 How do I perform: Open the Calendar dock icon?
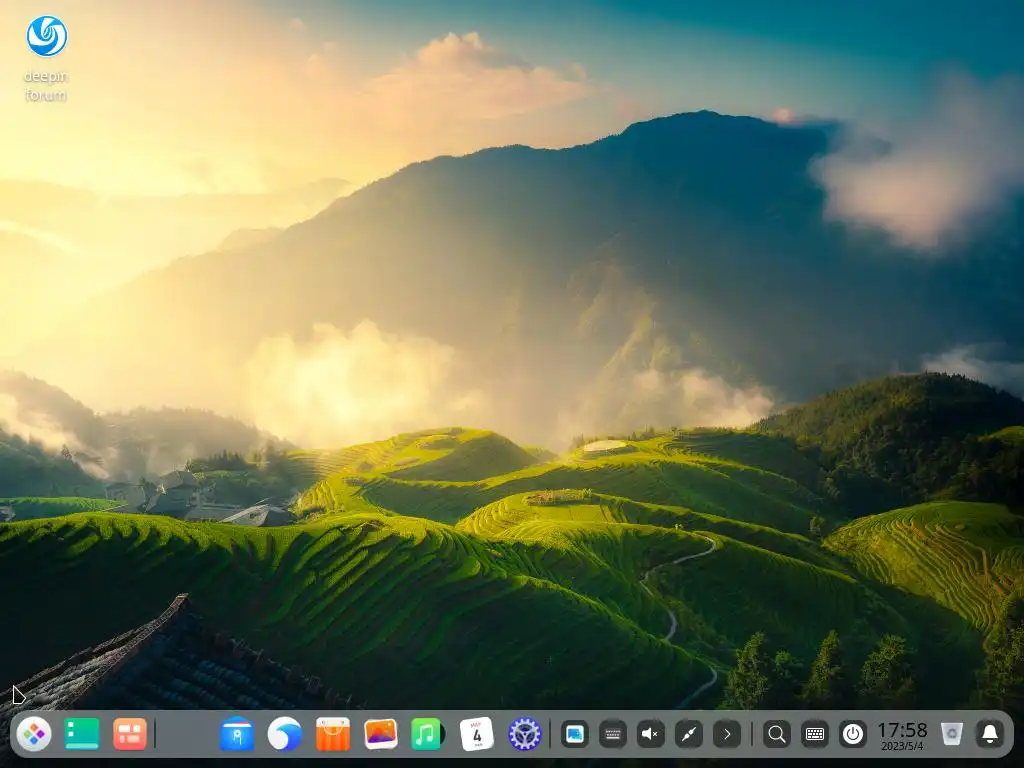point(477,734)
